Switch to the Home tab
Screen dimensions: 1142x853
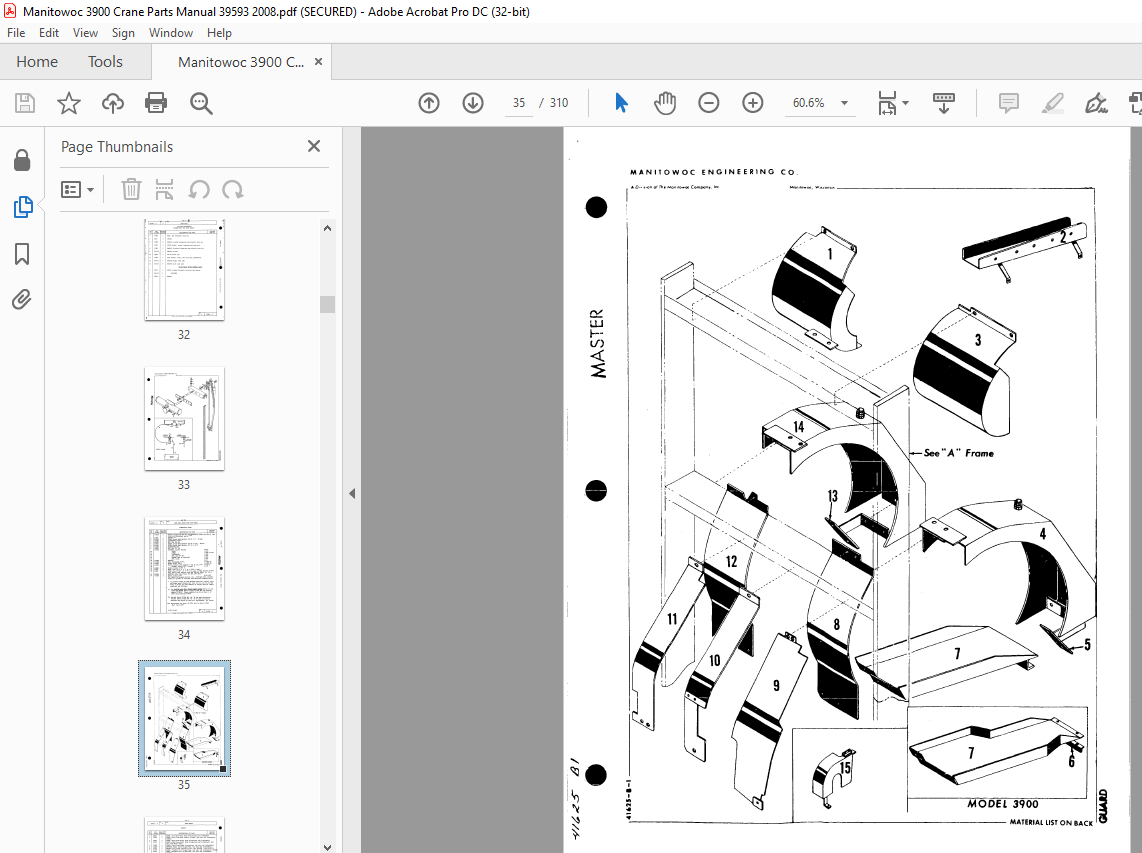[37, 62]
